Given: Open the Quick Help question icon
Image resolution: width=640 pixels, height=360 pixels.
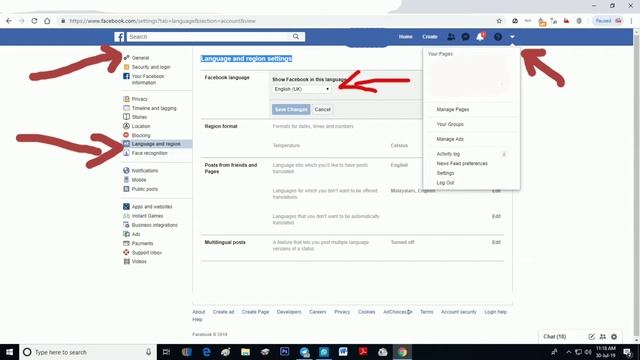Looking at the screenshot, I should coord(498,37).
